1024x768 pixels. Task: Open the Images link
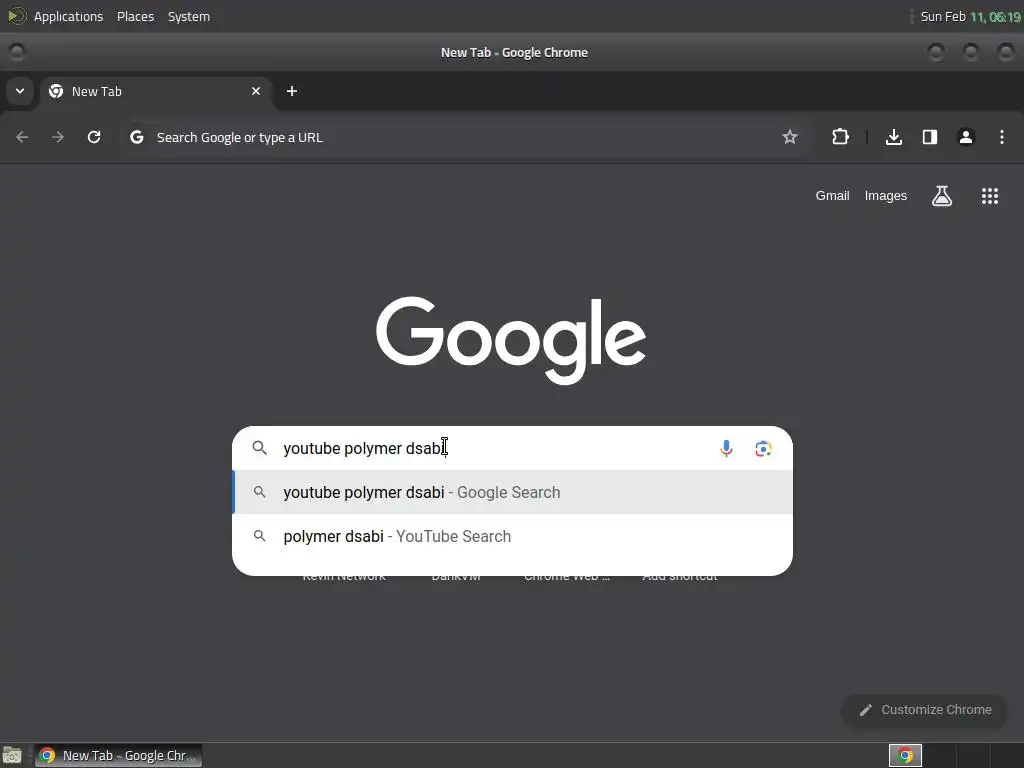click(886, 196)
